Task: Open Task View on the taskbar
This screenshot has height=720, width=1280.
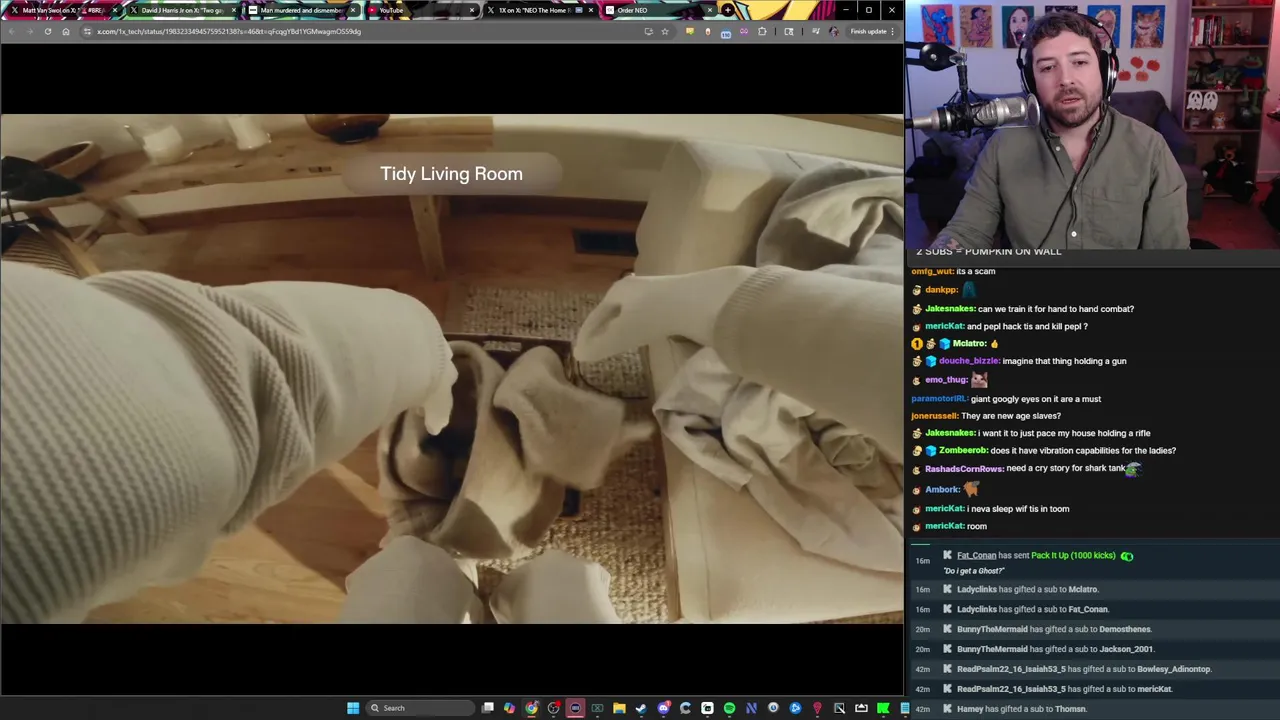Action: [x=488, y=708]
